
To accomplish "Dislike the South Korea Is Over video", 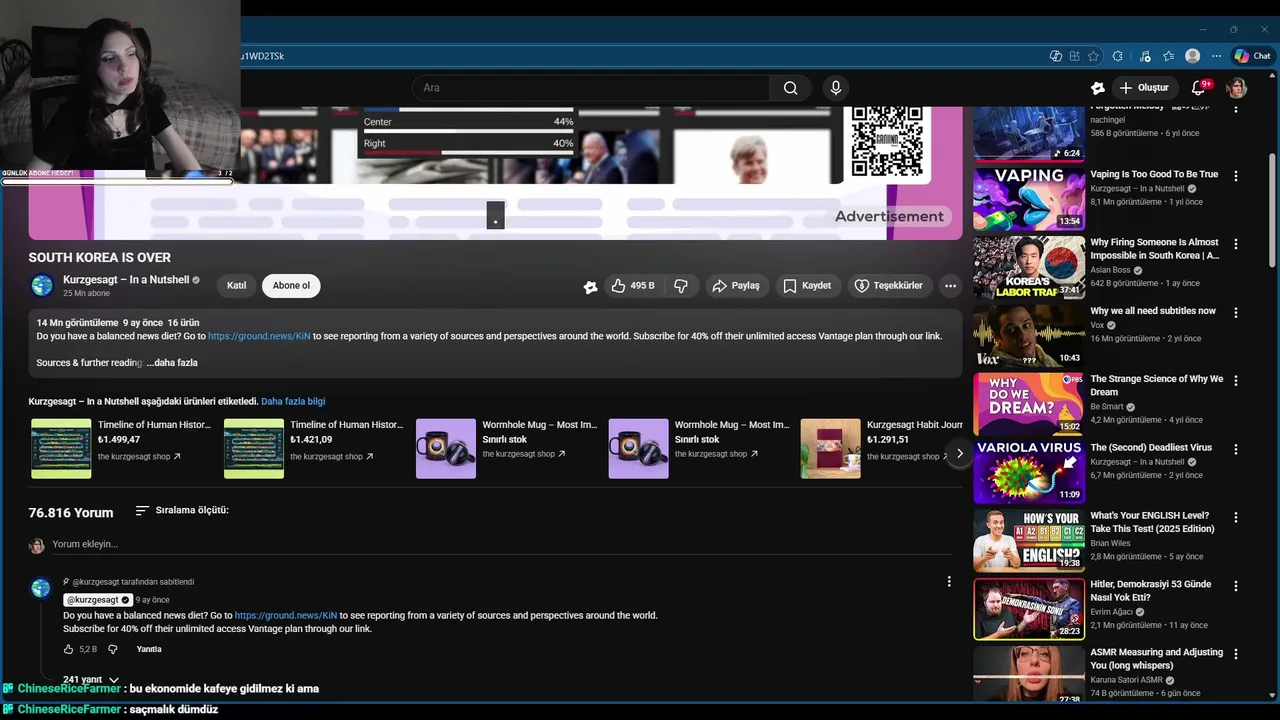I will coord(681,286).
